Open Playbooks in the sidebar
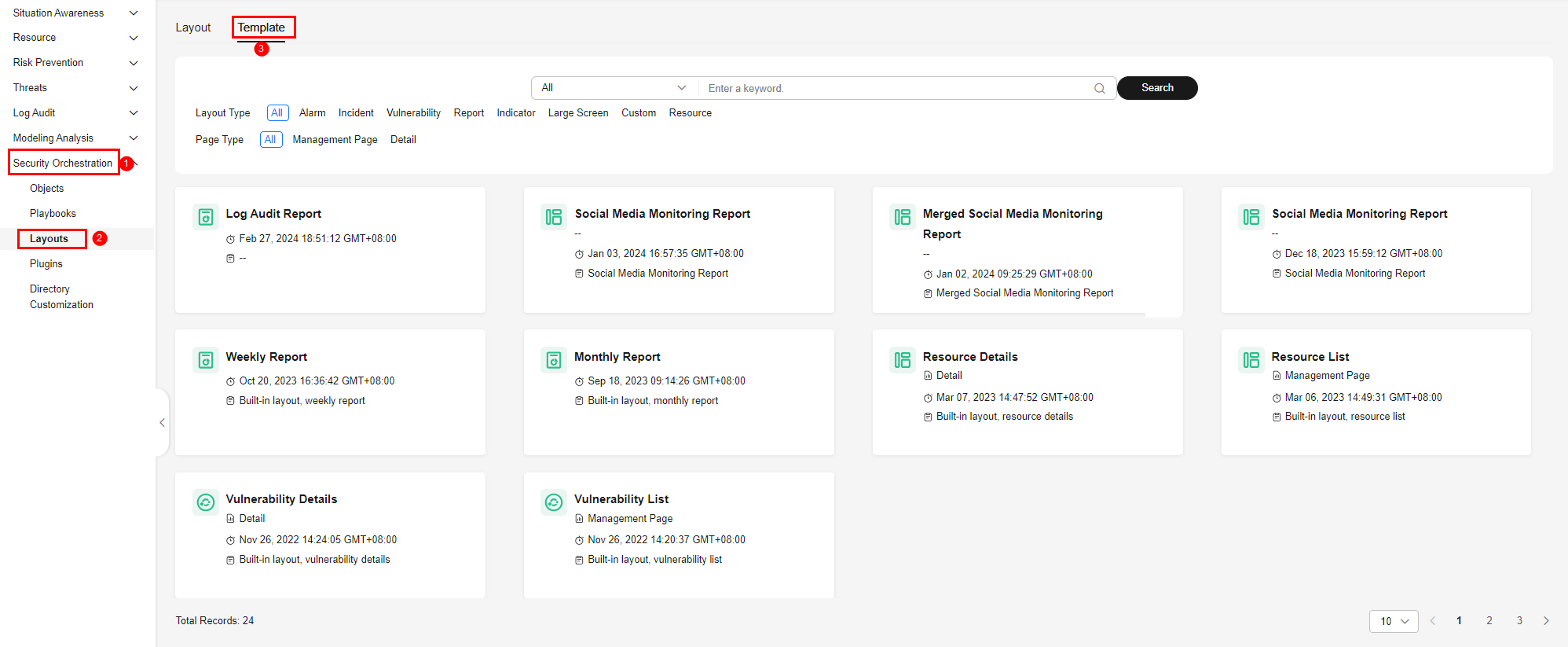This screenshot has height=647, width=1568. coord(53,214)
